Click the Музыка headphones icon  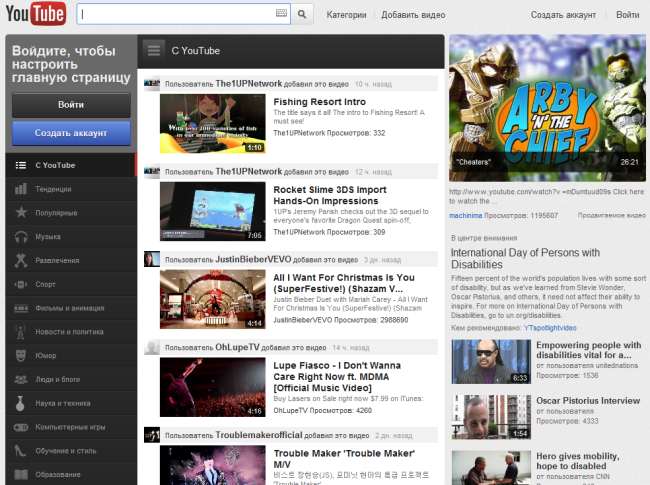pos(21,237)
